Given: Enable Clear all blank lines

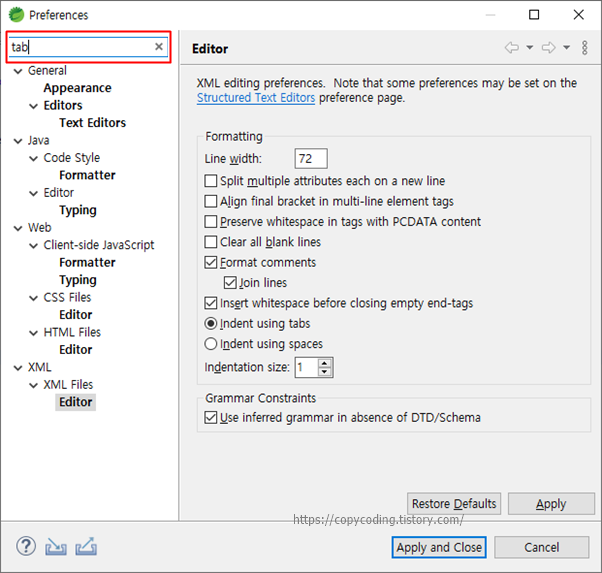Looking at the screenshot, I should coord(211,242).
